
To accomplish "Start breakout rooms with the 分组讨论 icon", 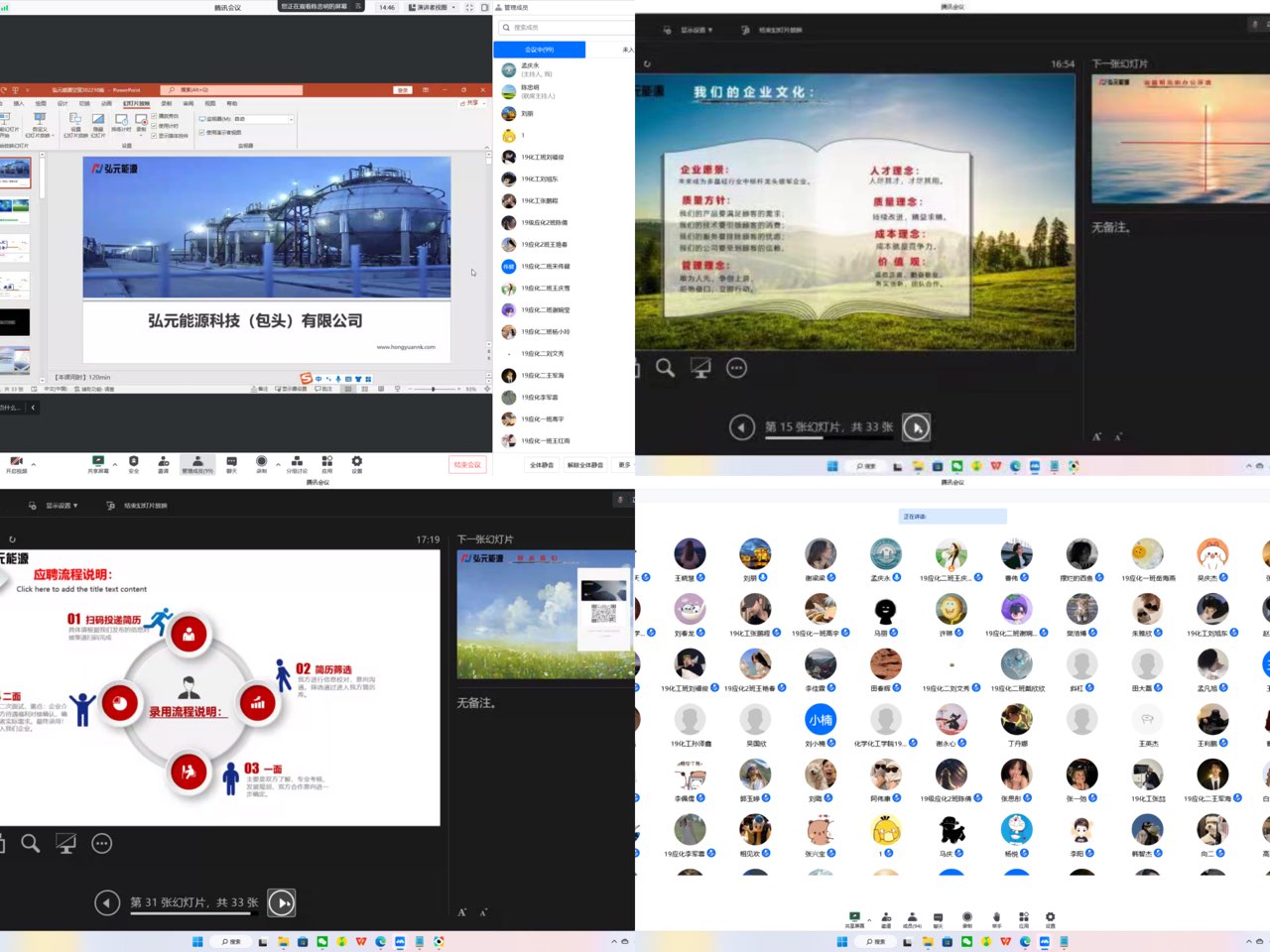I will (x=297, y=463).
